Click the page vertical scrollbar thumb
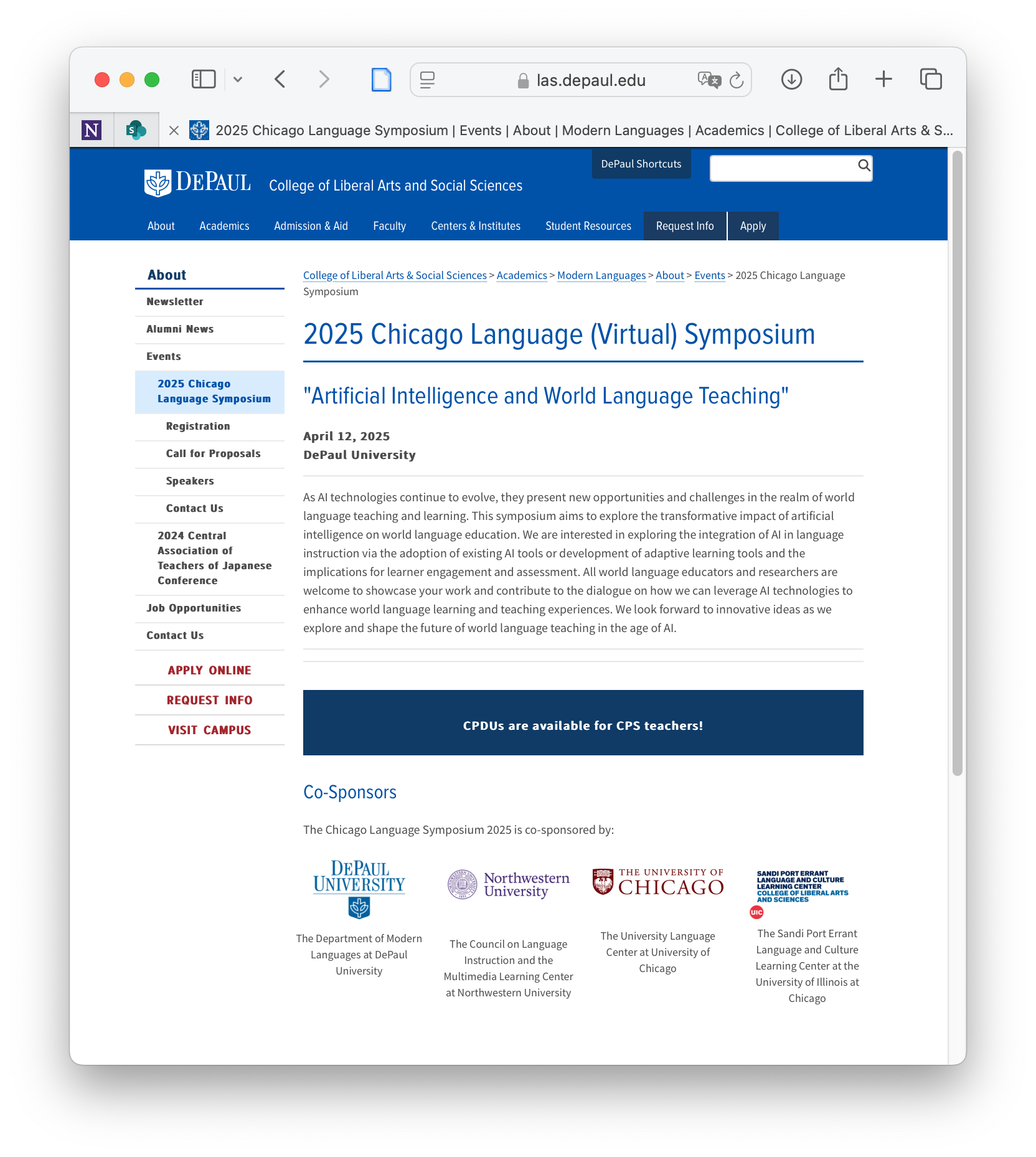 click(x=958, y=463)
